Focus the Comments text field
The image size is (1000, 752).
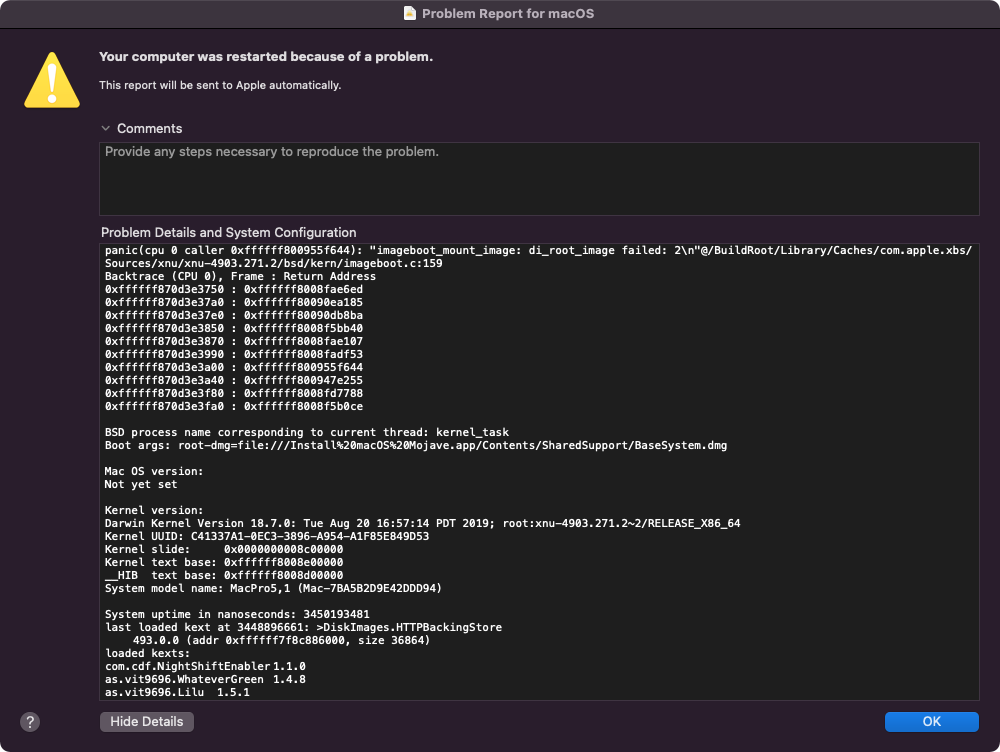pyautogui.click(x=539, y=179)
